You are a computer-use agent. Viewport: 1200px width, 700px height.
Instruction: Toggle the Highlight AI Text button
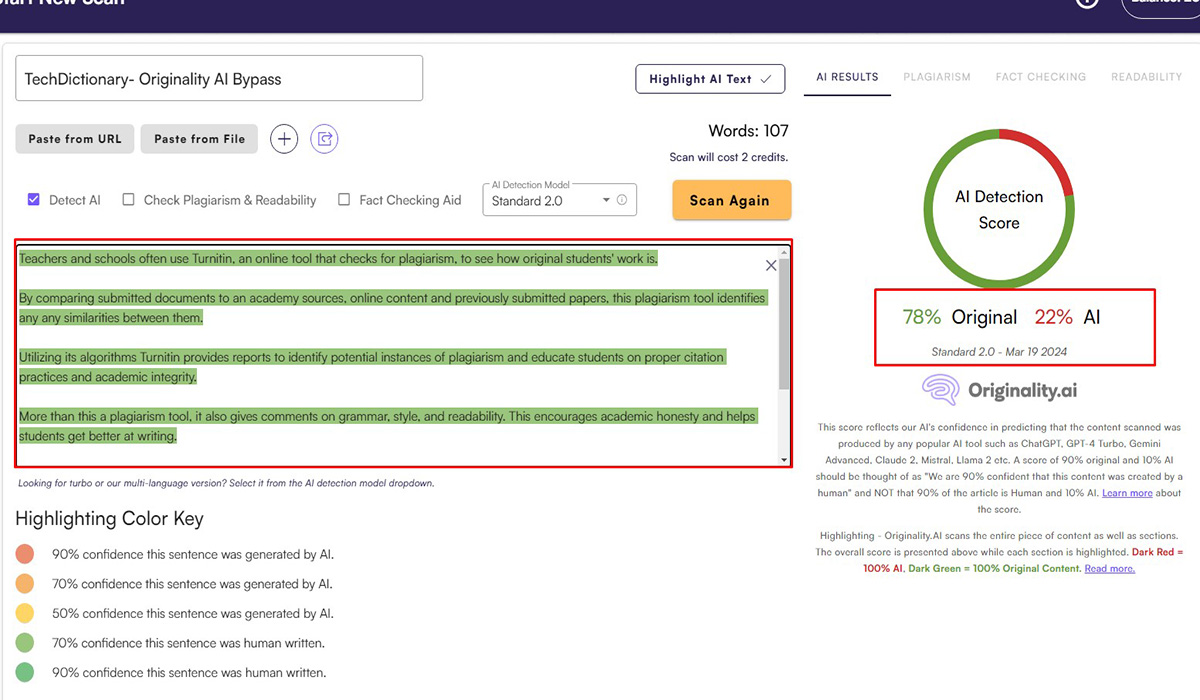pyautogui.click(x=710, y=79)
